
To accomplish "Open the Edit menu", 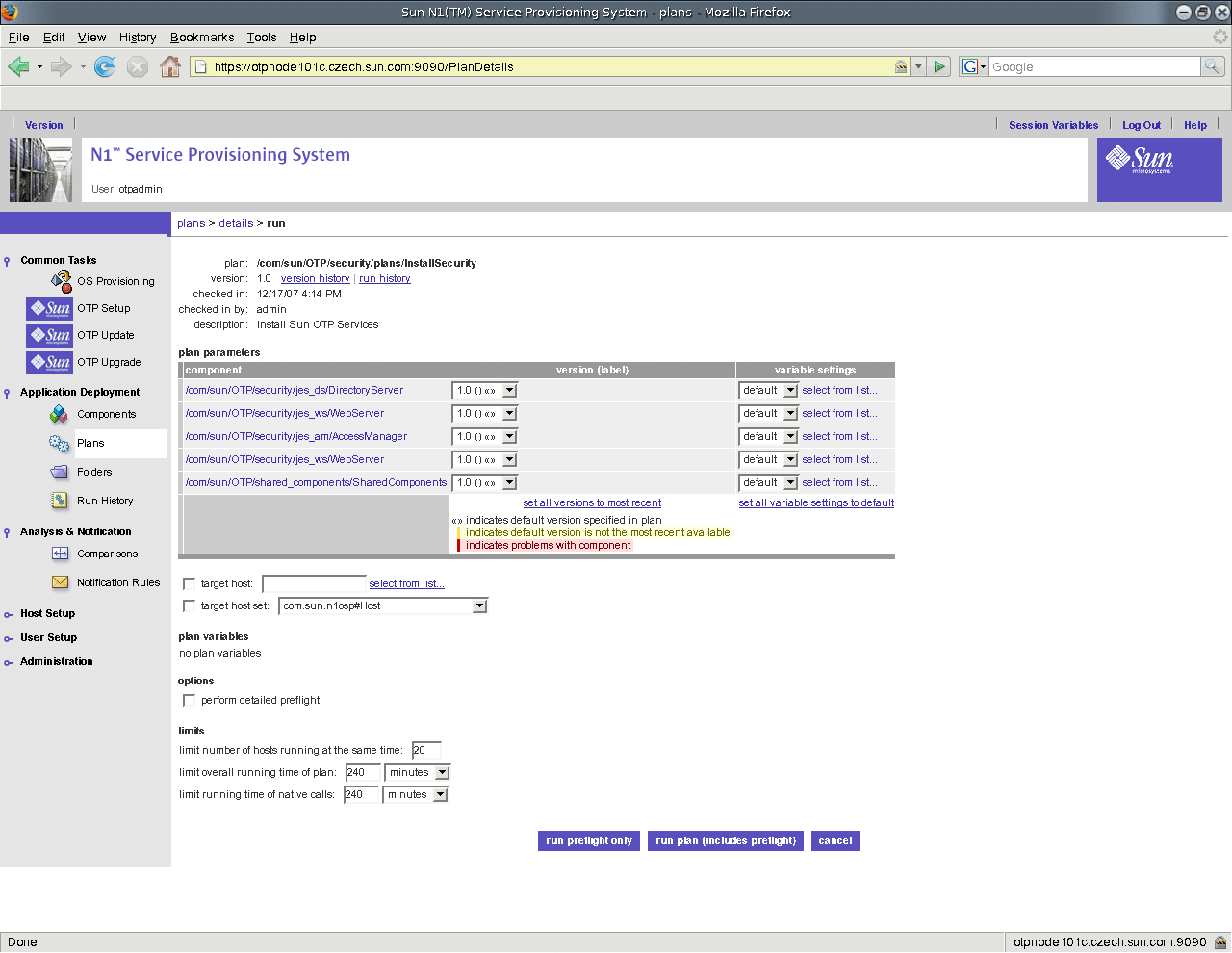I will [54, 37].
